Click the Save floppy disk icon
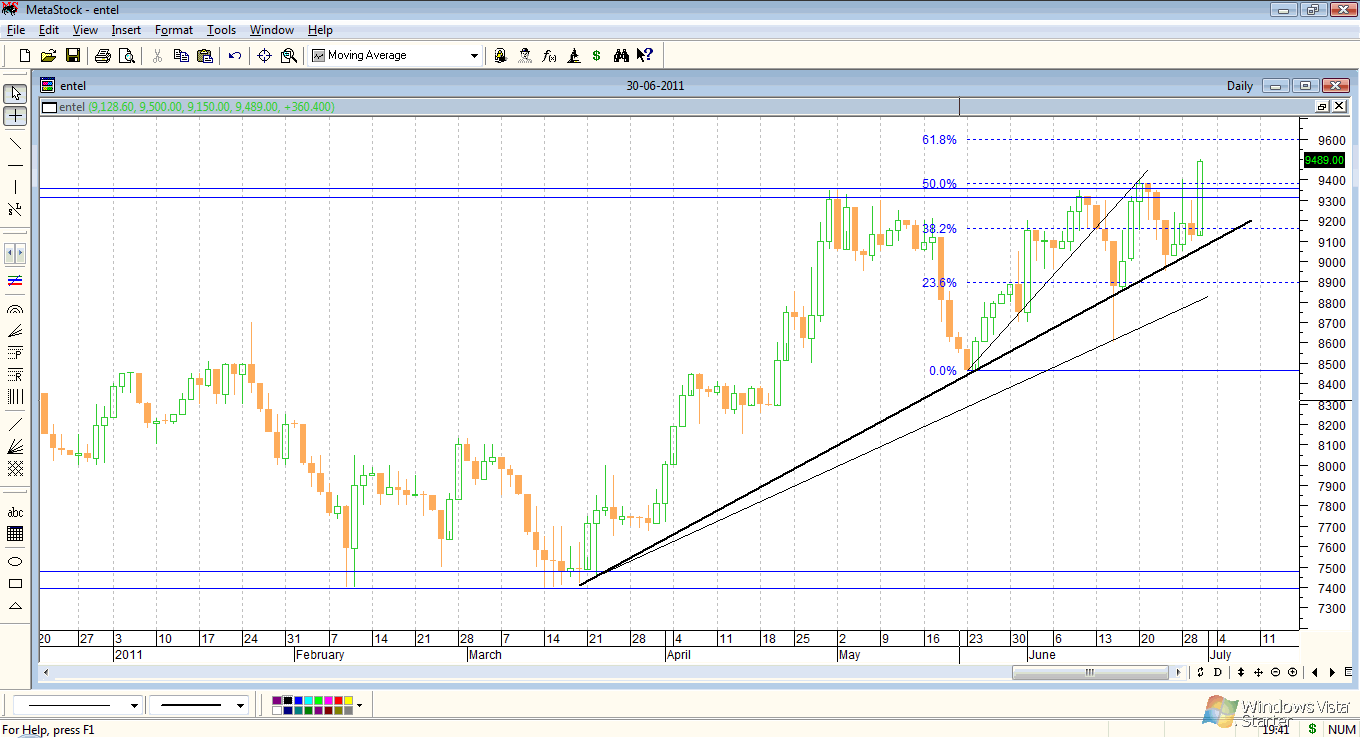Viewport: 1360px width, 738px height. [x=72, y=56]
